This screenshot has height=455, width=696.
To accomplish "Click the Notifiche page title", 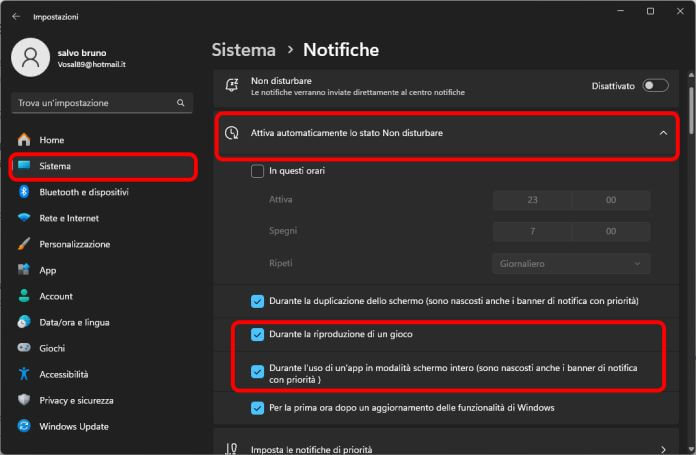I will tap(341, 50).
